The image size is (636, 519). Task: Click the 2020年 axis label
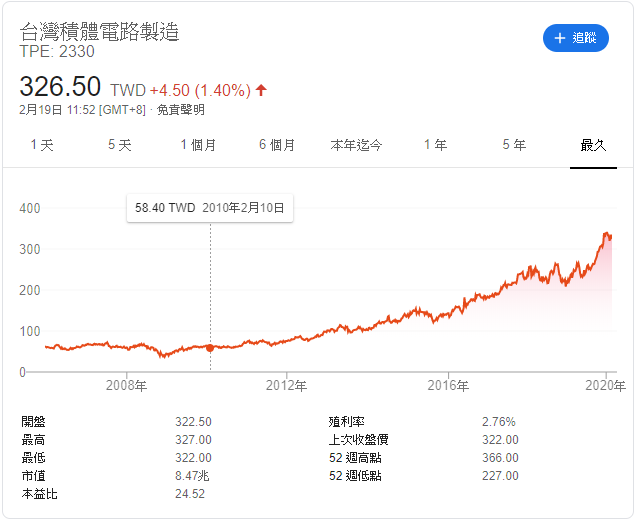(x=605, y=385)
